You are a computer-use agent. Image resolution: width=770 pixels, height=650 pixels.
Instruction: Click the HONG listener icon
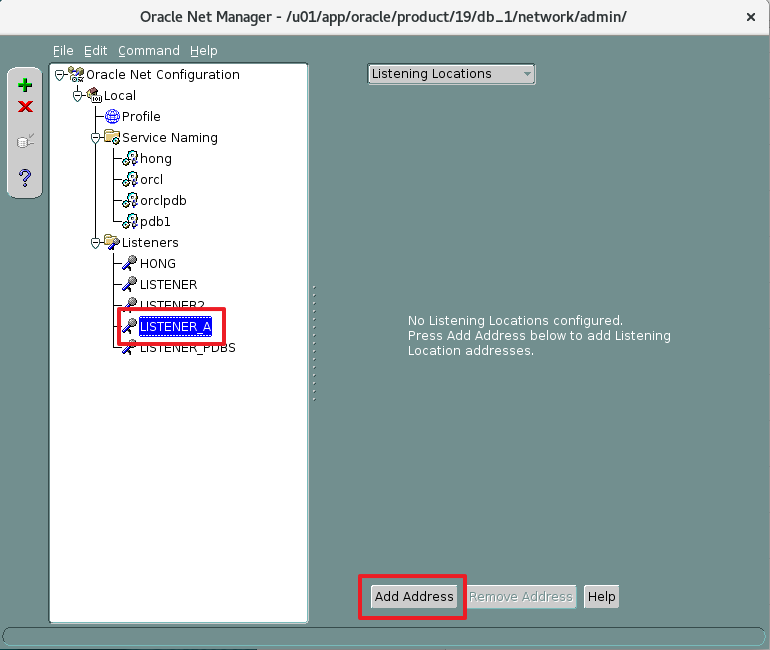(x=130, y=264)
